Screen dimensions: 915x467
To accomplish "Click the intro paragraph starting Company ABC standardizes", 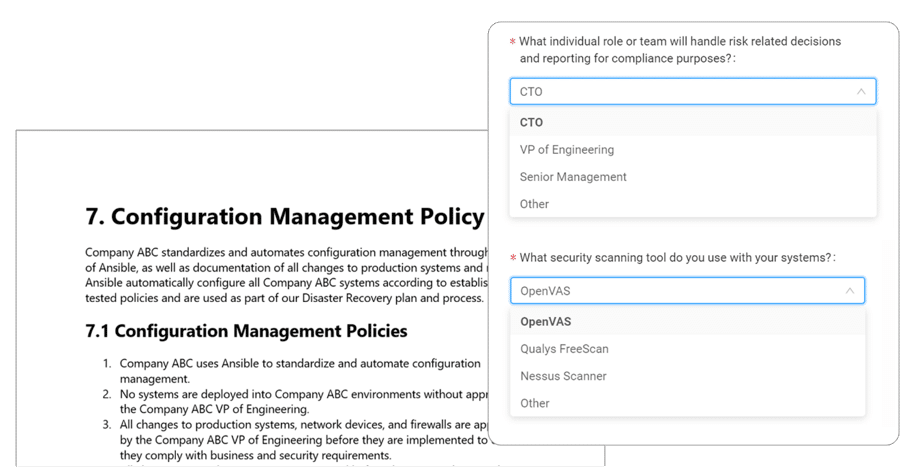I will (286, 275).
